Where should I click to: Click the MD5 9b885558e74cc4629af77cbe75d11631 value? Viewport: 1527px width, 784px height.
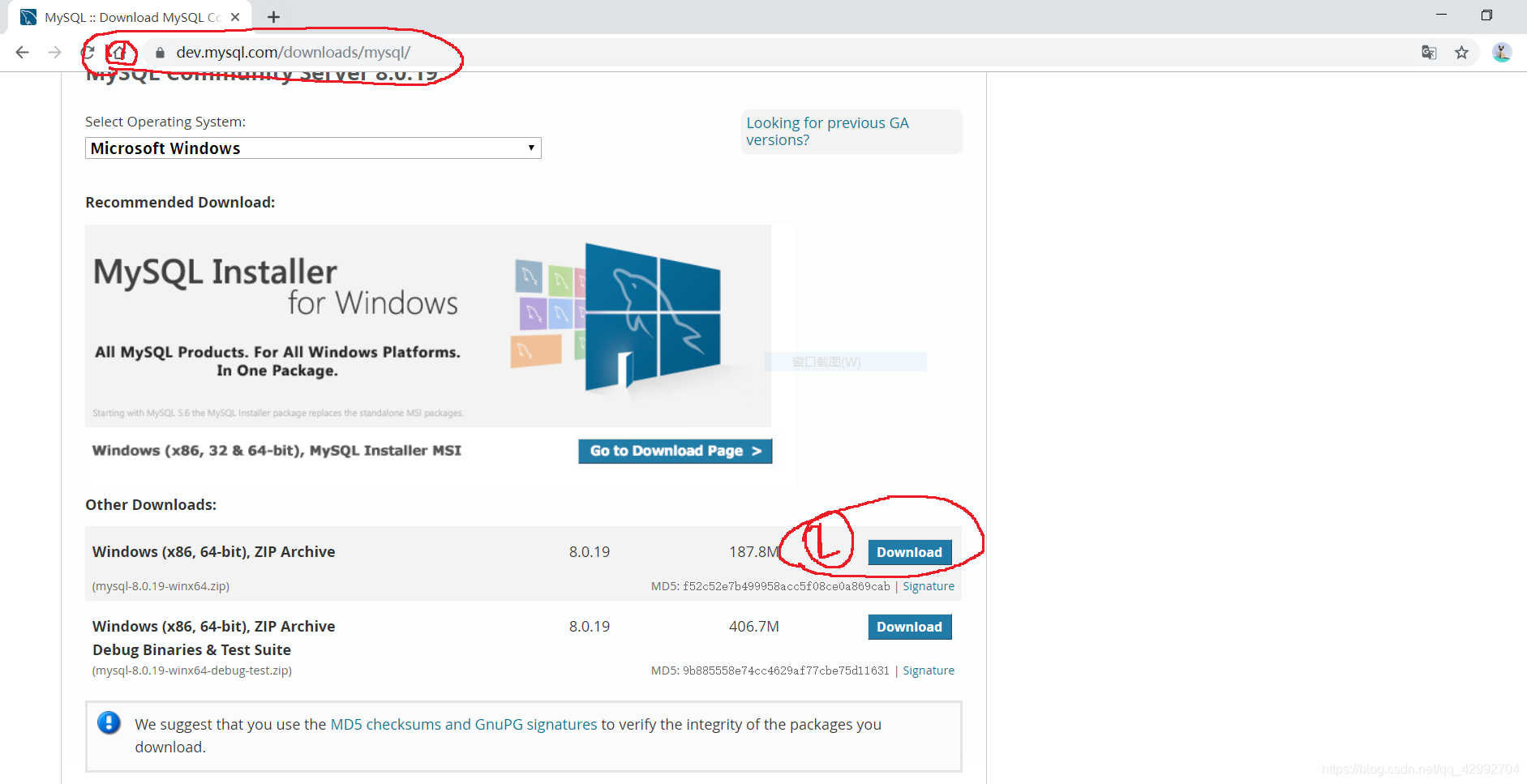787,670
